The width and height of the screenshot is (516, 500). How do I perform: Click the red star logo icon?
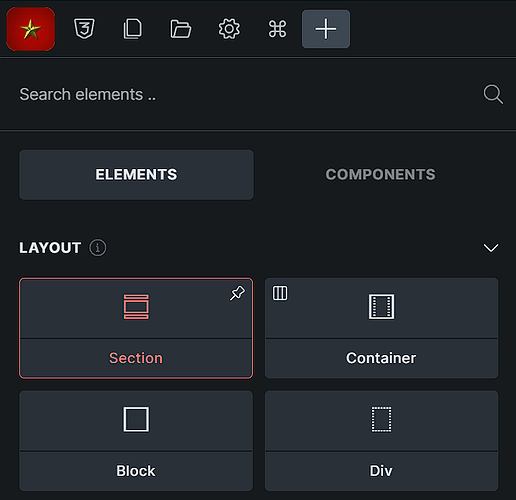[x=31, y=29]
